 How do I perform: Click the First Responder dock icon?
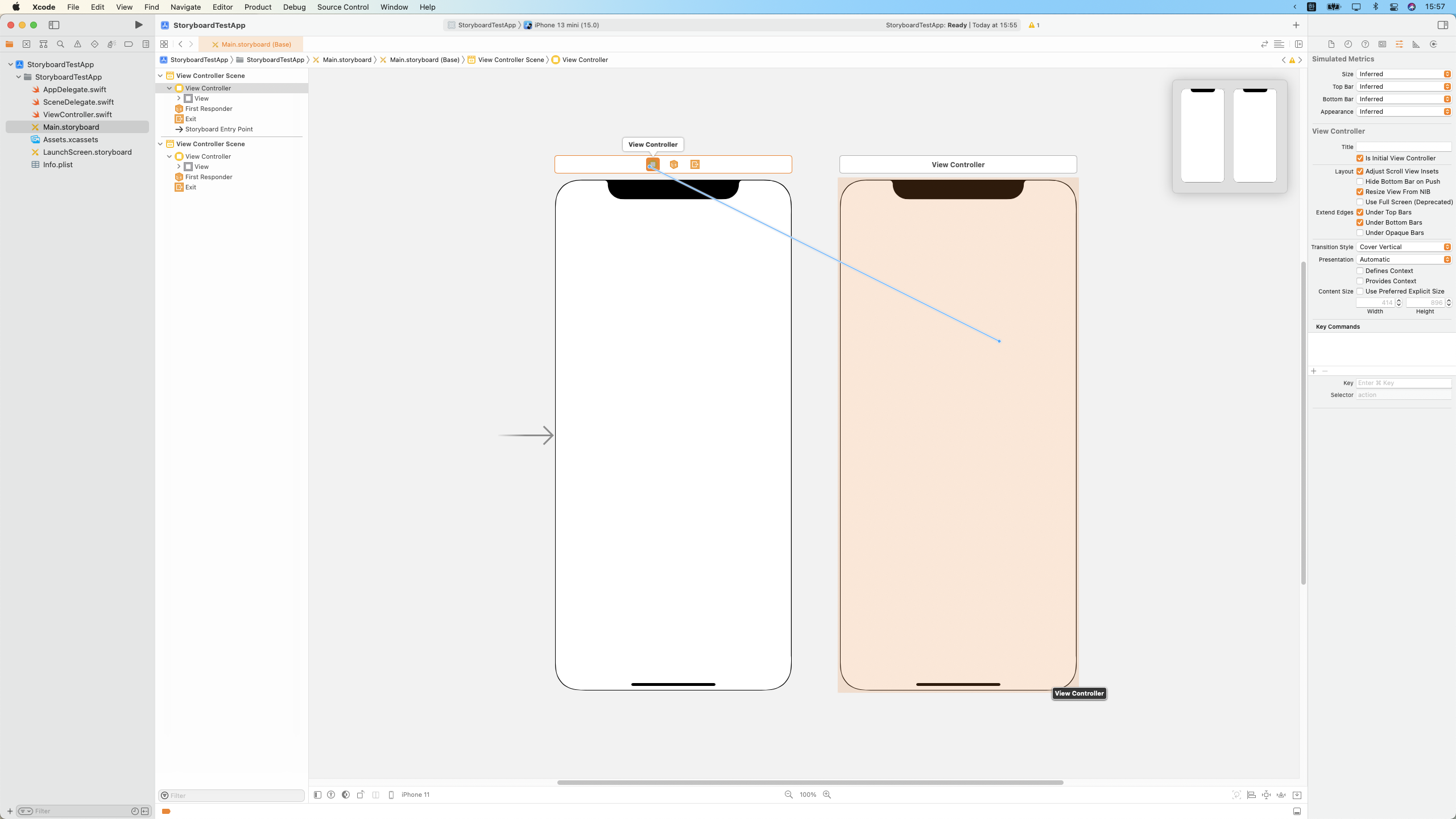click(x=673, y=164)
